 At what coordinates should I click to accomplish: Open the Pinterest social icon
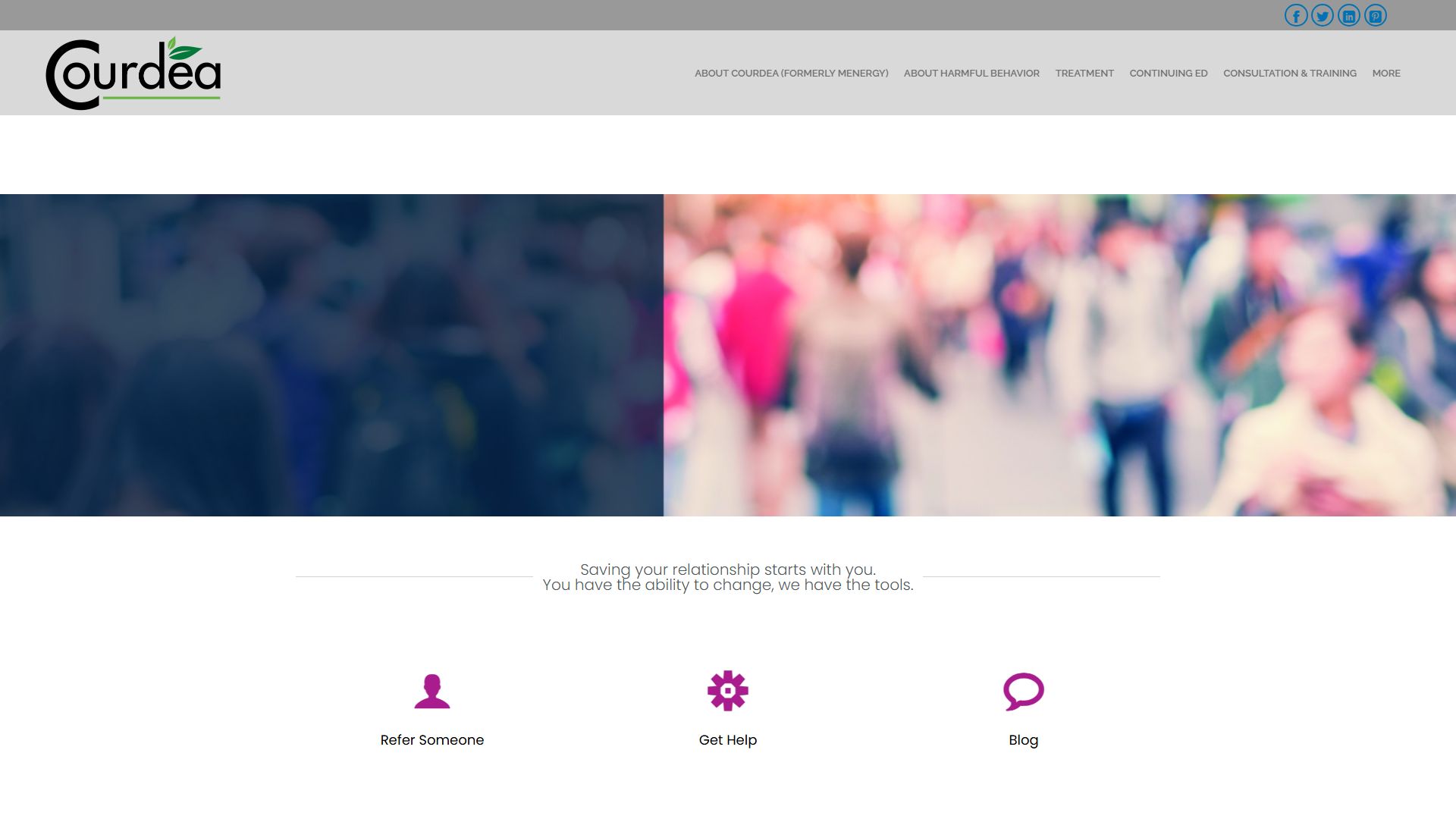tap(1376, 15)
